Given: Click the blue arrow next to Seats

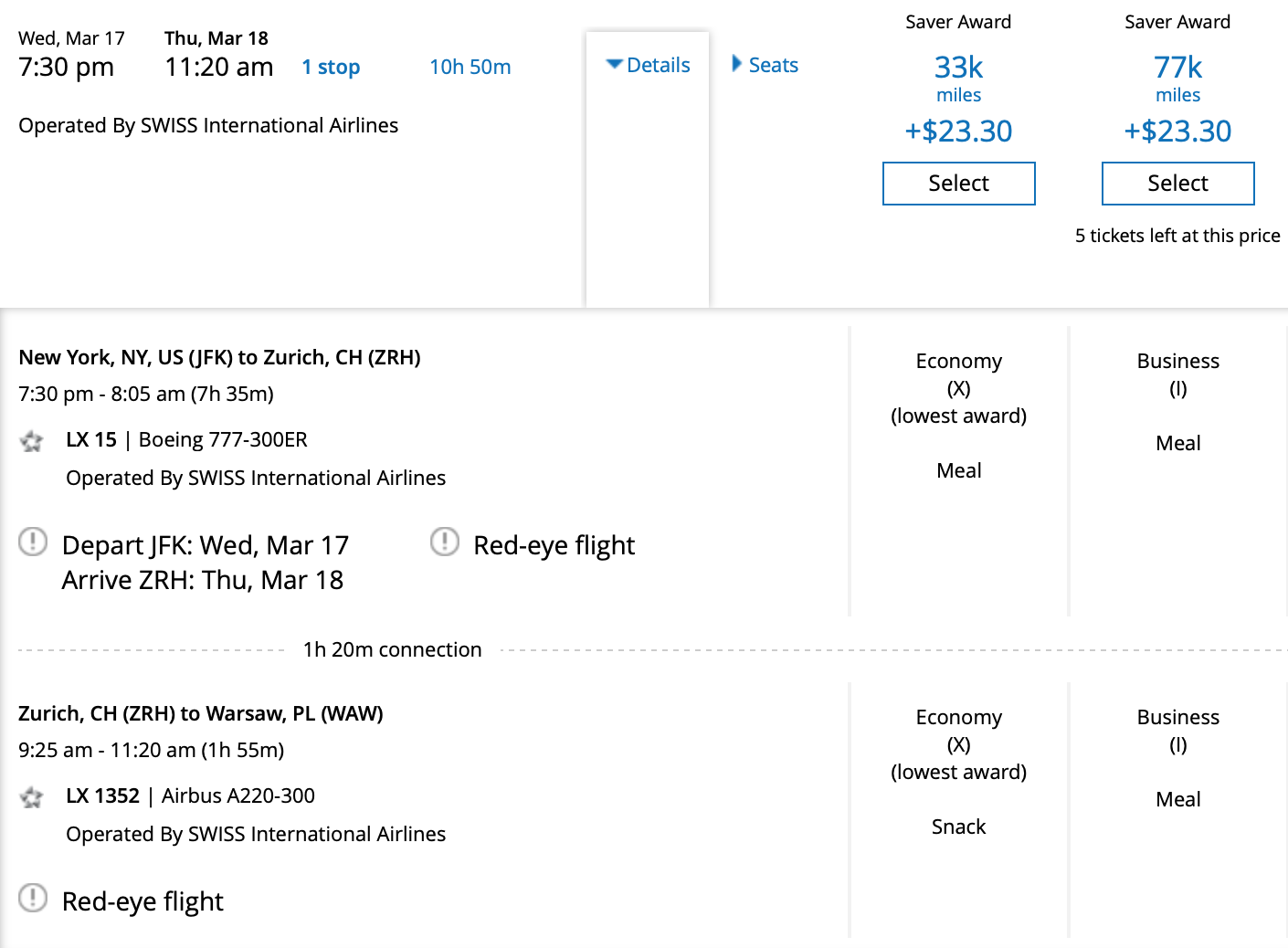Looking at the screenshot, I should (736, 64).
